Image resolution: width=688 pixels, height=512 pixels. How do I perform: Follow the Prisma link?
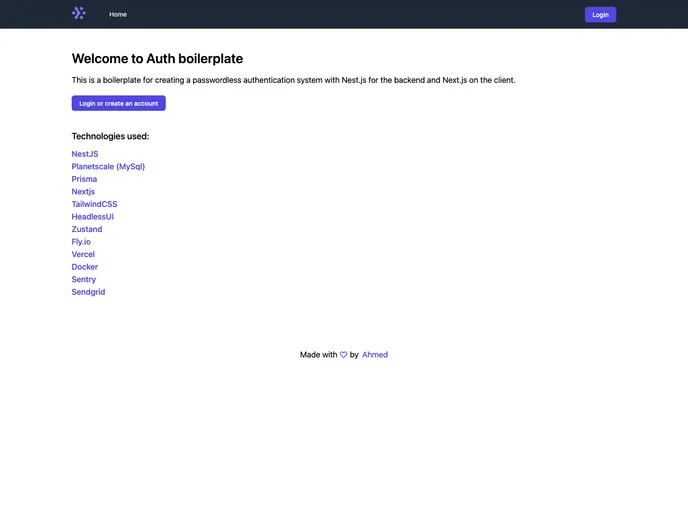pyautogui.click(x=84, y=179)
